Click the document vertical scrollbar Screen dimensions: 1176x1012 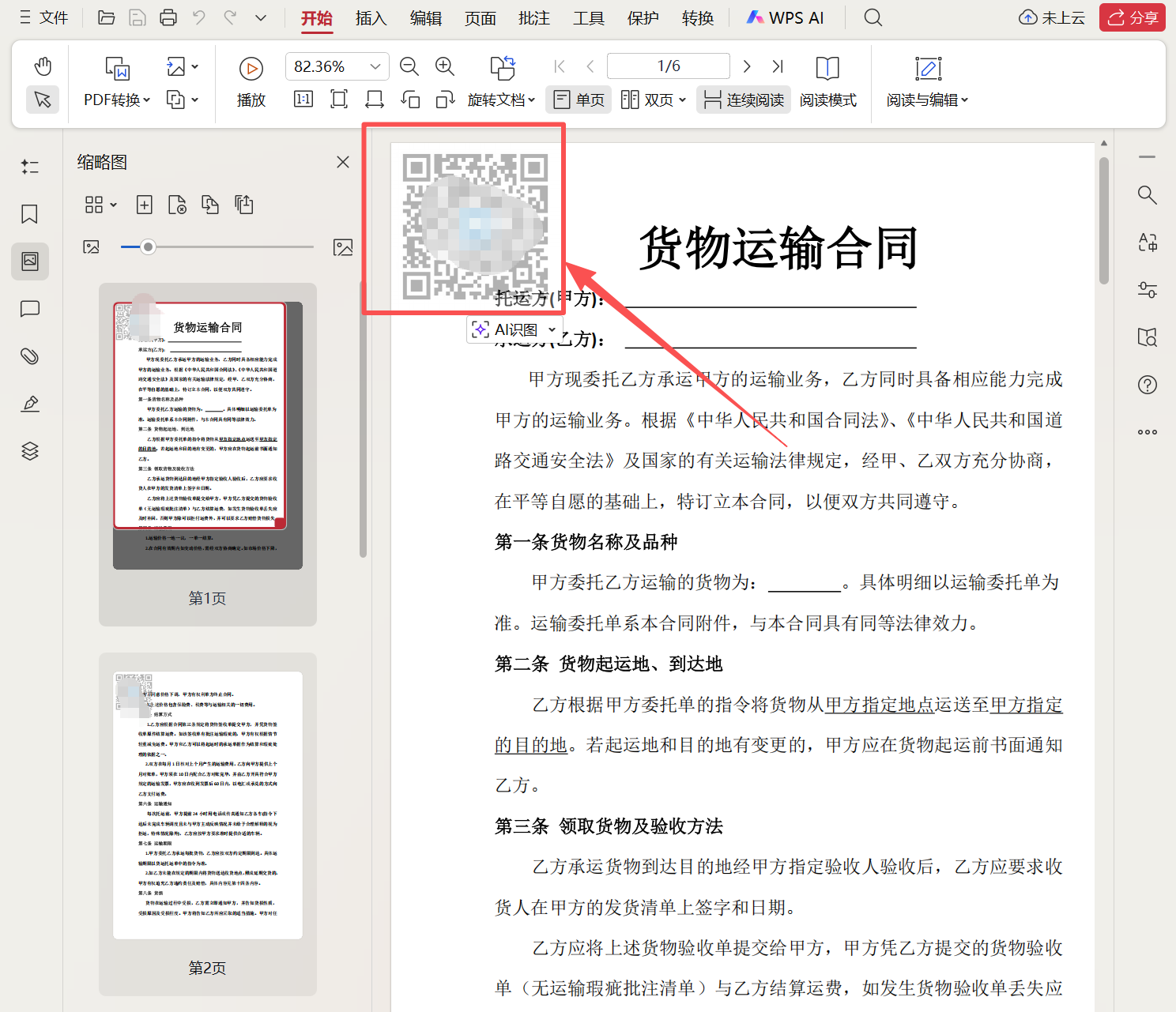click(x=1104, y=220)
